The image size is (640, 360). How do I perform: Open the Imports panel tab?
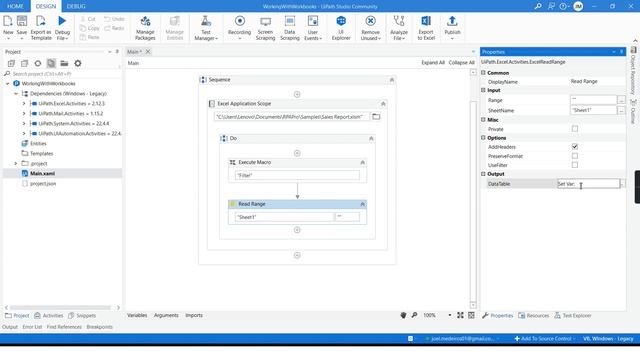point(194,315)
